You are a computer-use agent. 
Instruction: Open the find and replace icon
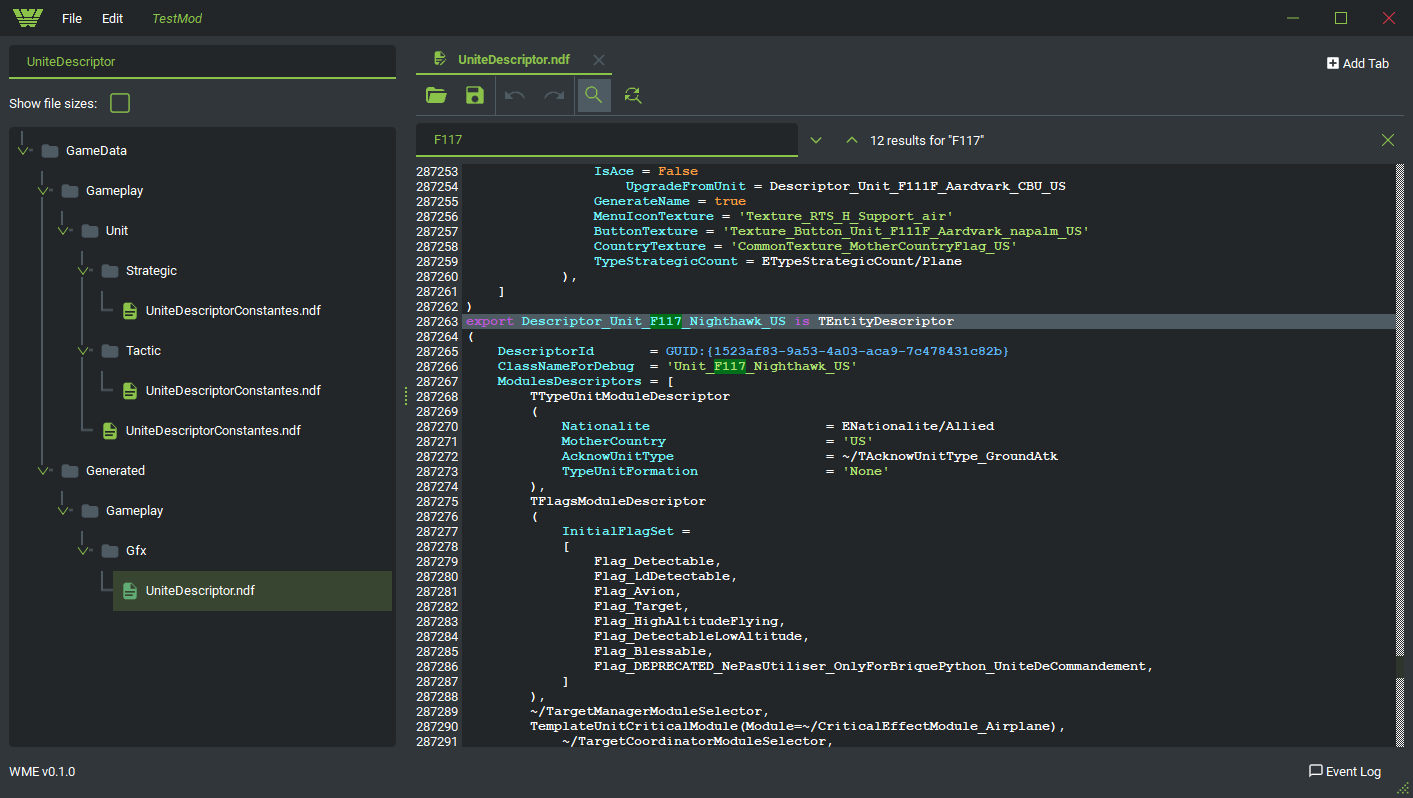coord(632,95)
